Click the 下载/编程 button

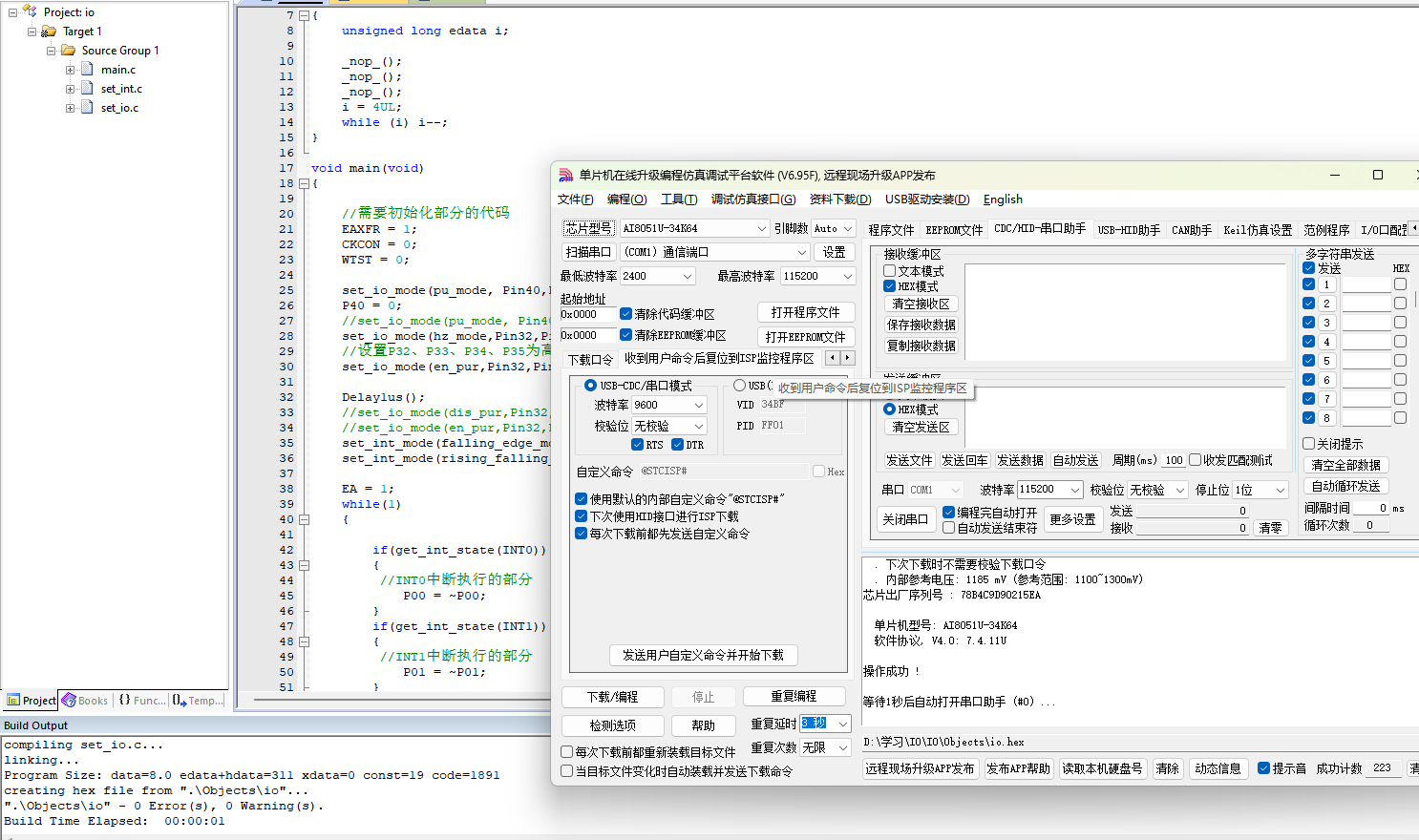pos(612,697)
